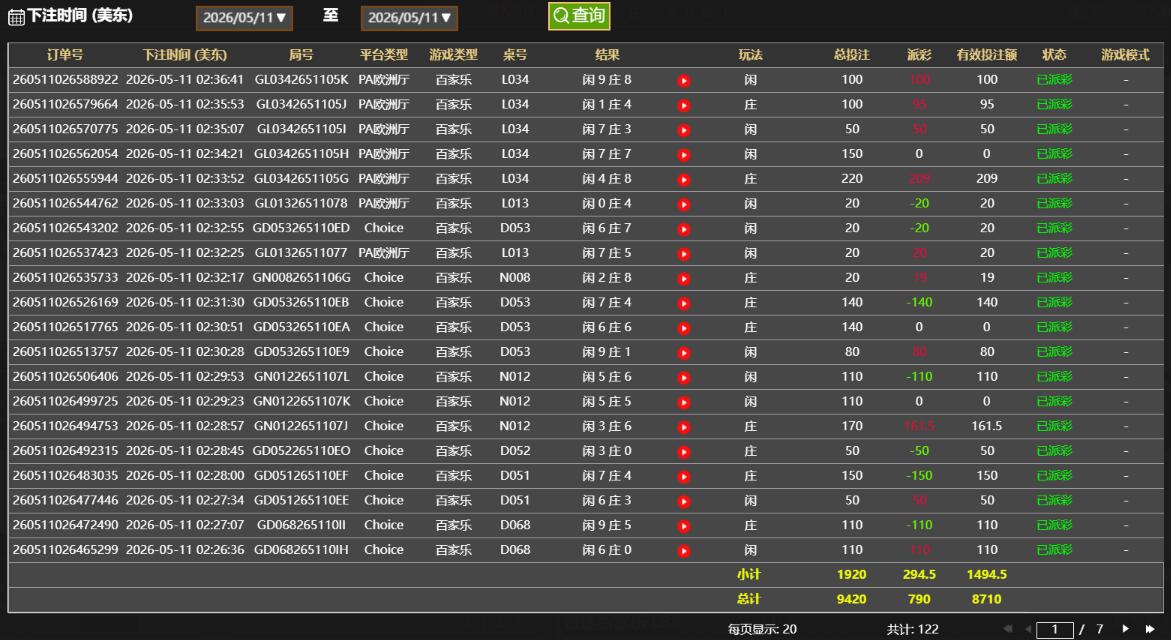Play replay for order 260511026513757
This screenshot has width=1171, height=640.
pos(683,352)
